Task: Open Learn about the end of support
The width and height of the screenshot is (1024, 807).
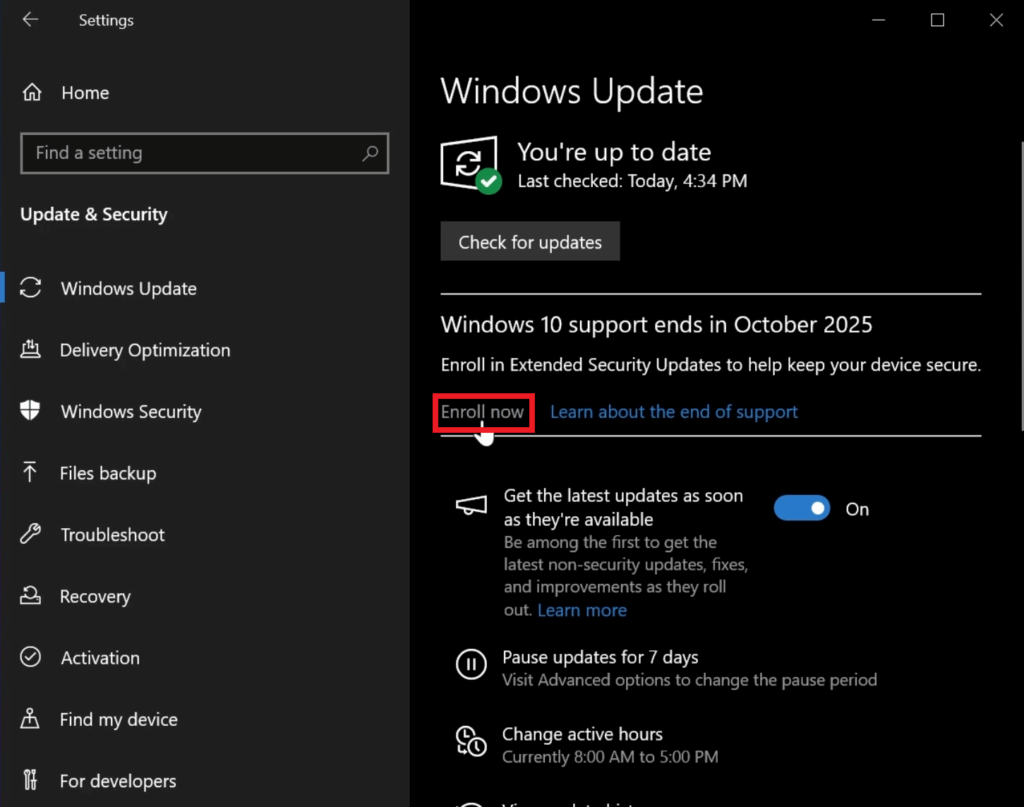Action: pos(674,412)
